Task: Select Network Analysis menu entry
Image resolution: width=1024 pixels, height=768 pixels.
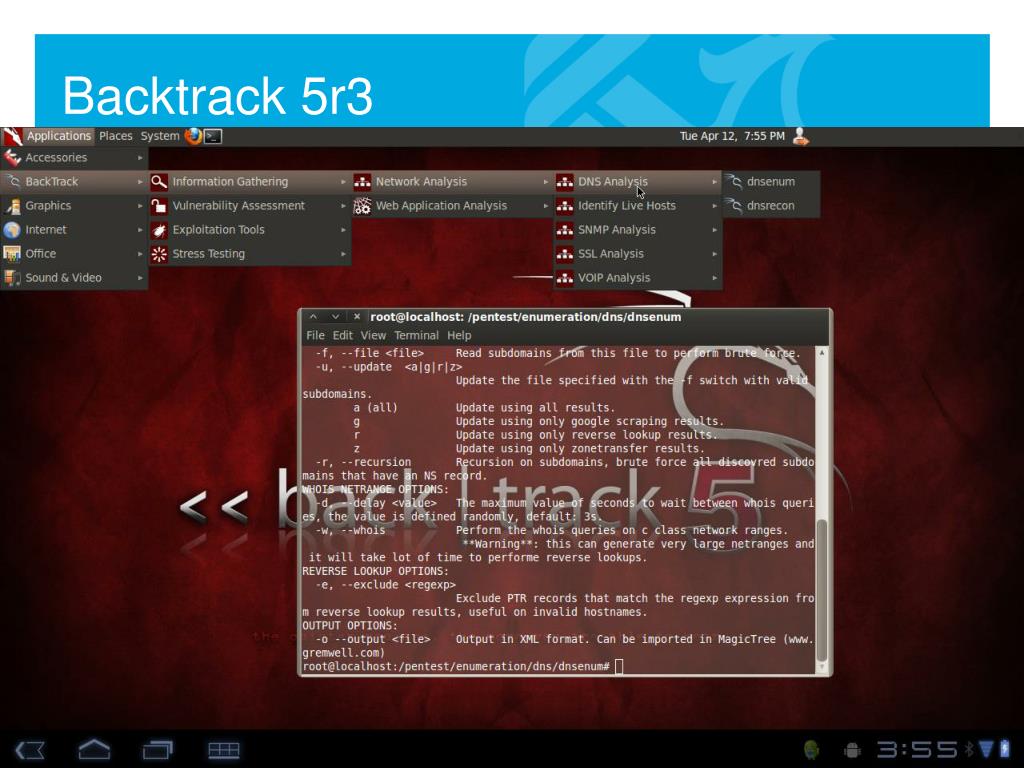Action: pos(452,182)
